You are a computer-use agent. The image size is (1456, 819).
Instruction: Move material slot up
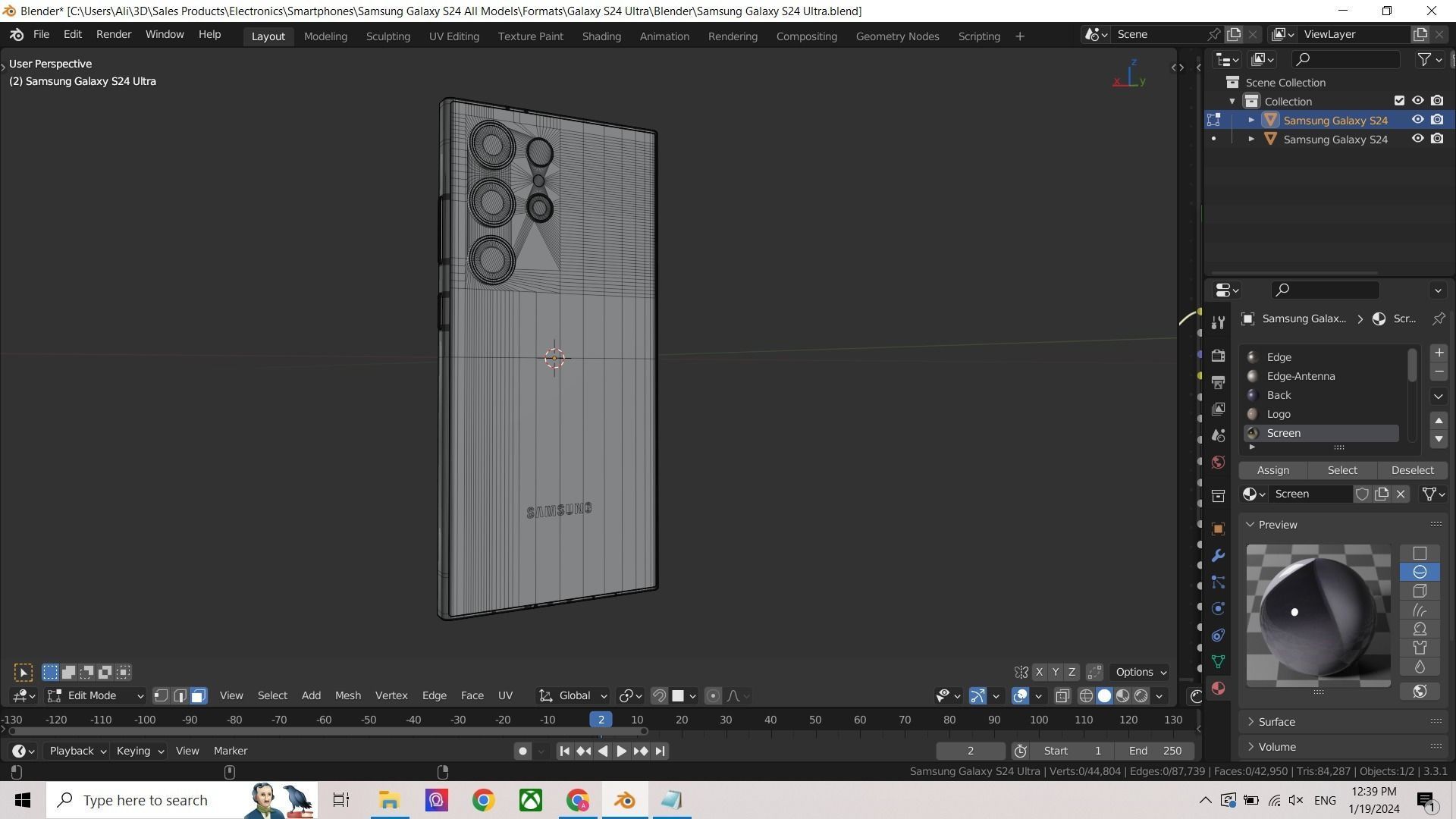1439,420
